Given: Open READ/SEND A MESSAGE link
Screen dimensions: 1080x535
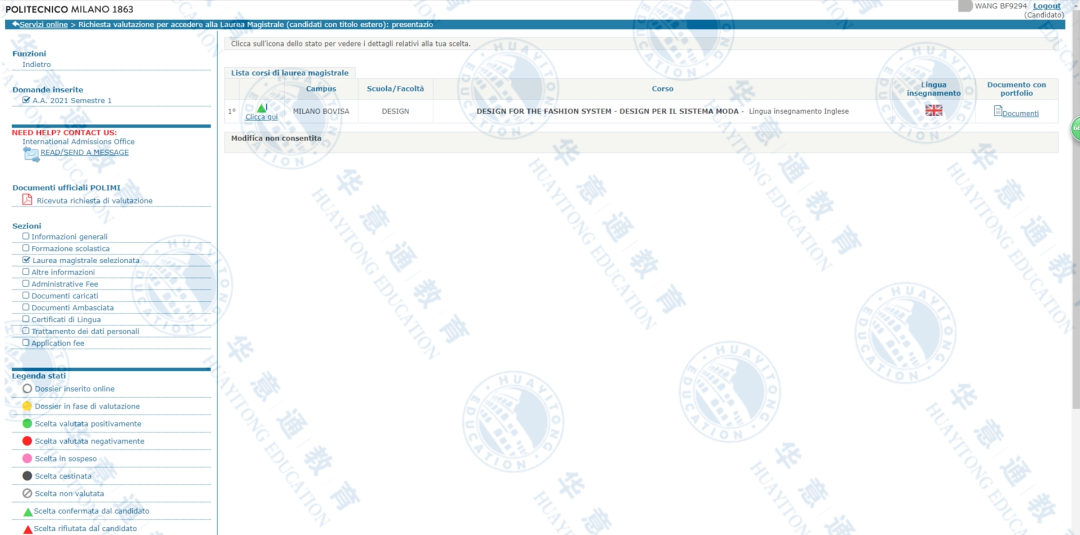Looking at the screenshot, I should (84, 152).
